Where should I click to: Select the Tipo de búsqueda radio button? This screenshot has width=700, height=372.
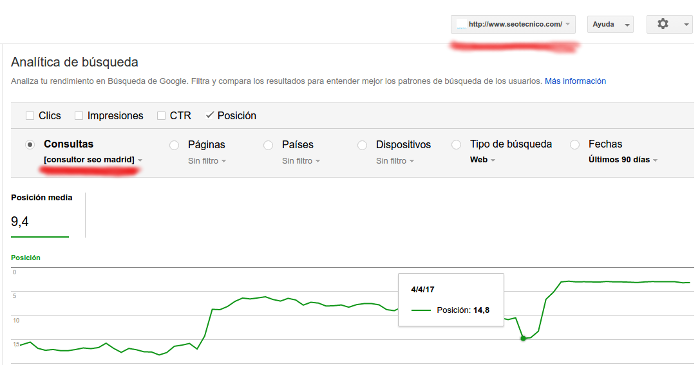(456, 145)
